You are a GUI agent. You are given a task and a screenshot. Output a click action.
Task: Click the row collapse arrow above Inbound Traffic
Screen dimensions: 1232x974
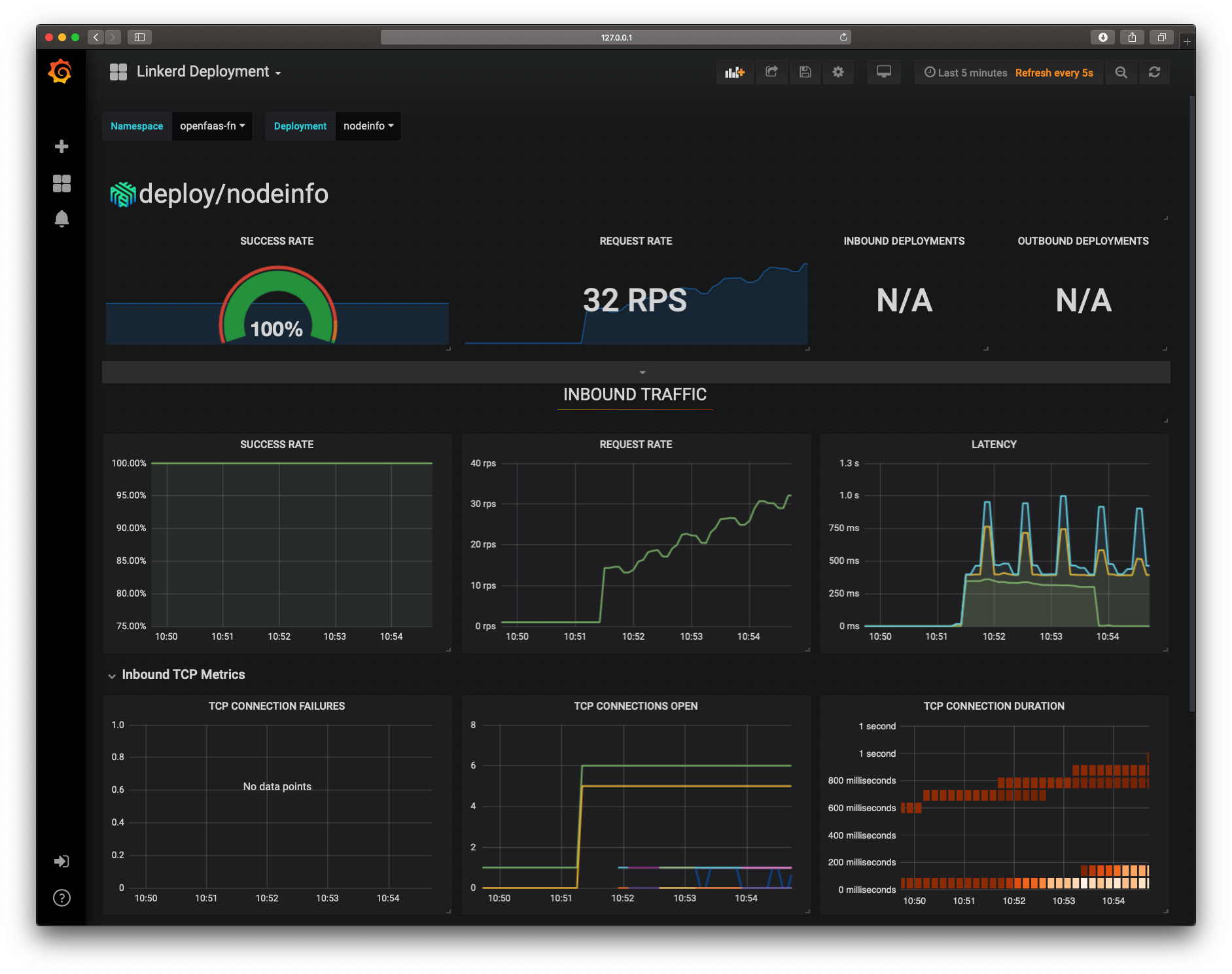(642, 372)
